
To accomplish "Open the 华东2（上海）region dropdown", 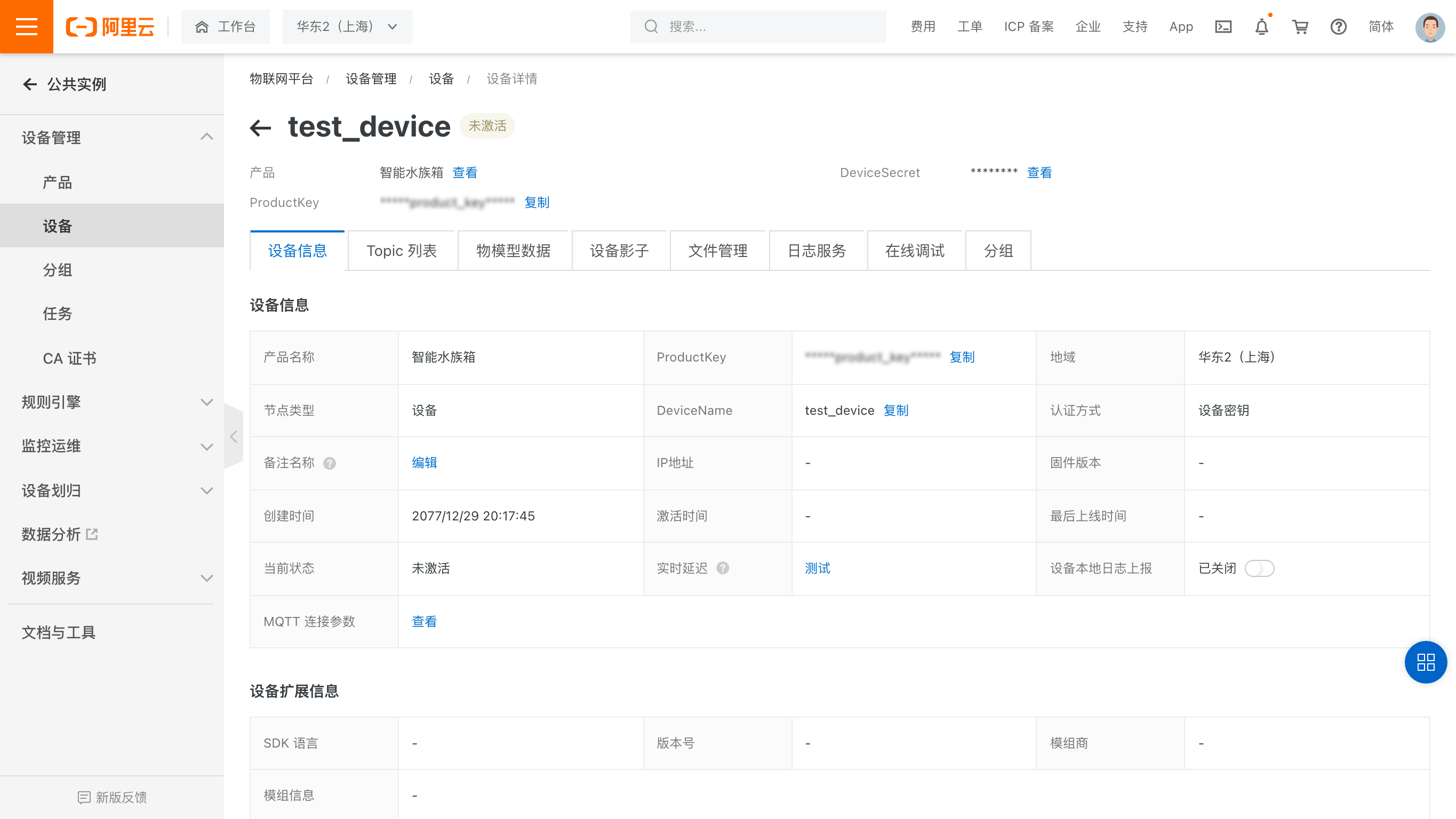I will point(347,26).
